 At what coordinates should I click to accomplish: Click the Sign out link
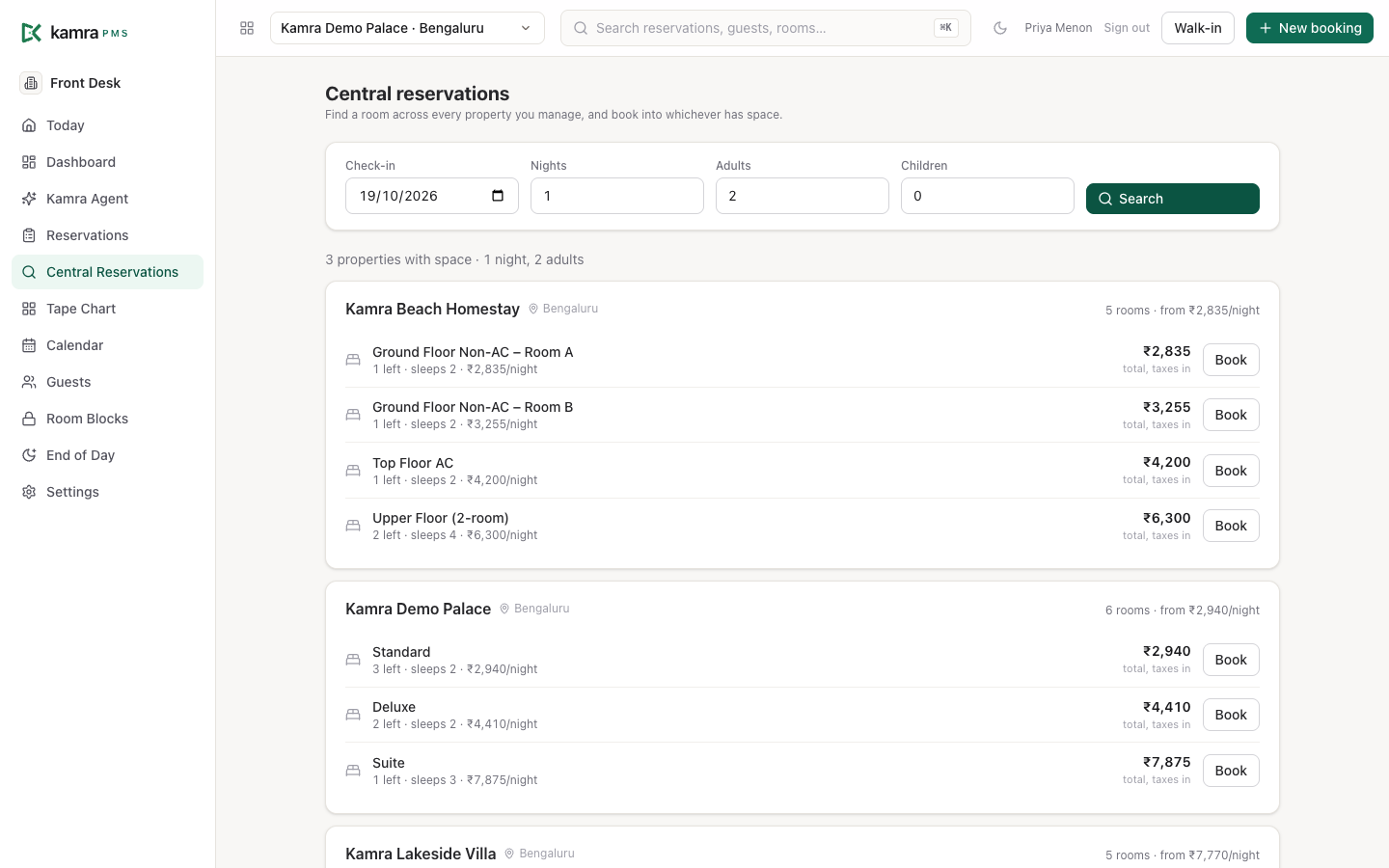point(1127,28)
